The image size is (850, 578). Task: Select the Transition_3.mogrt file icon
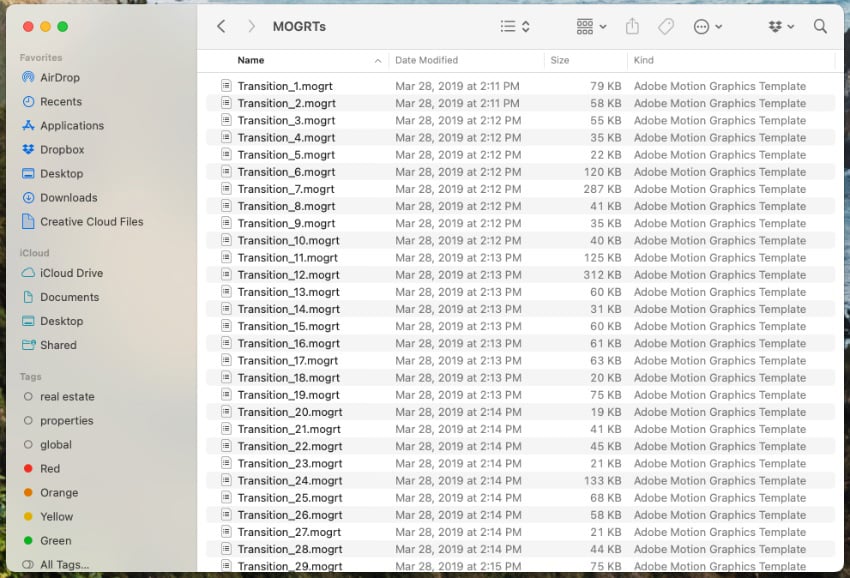pos(226,120)
